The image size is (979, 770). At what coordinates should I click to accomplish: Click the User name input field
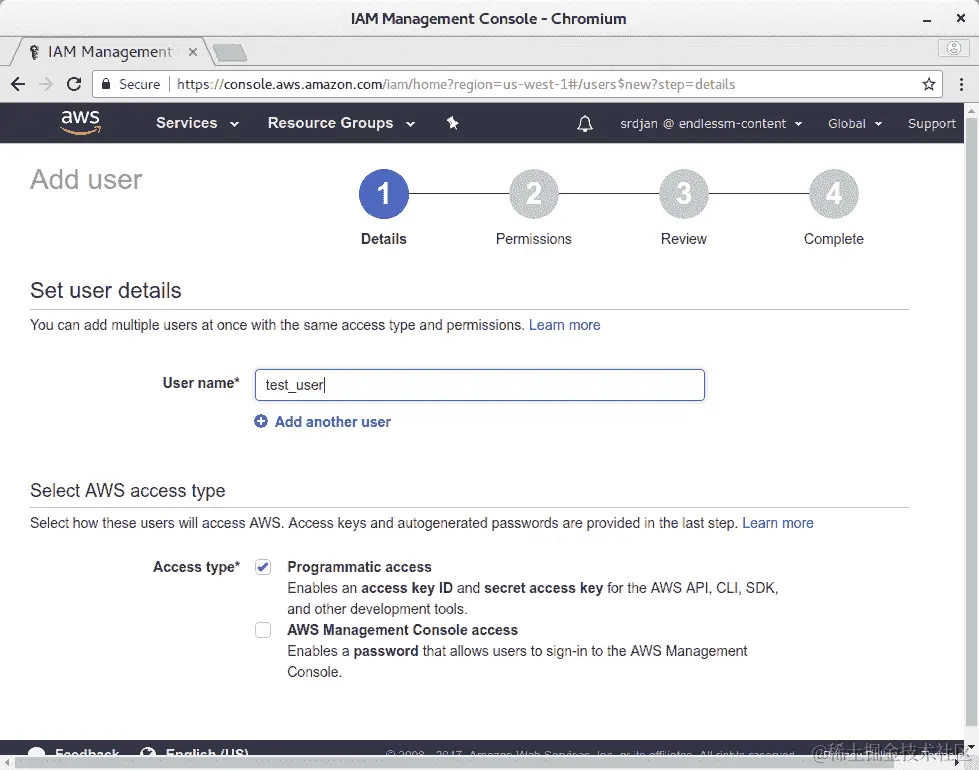(480, 385)
